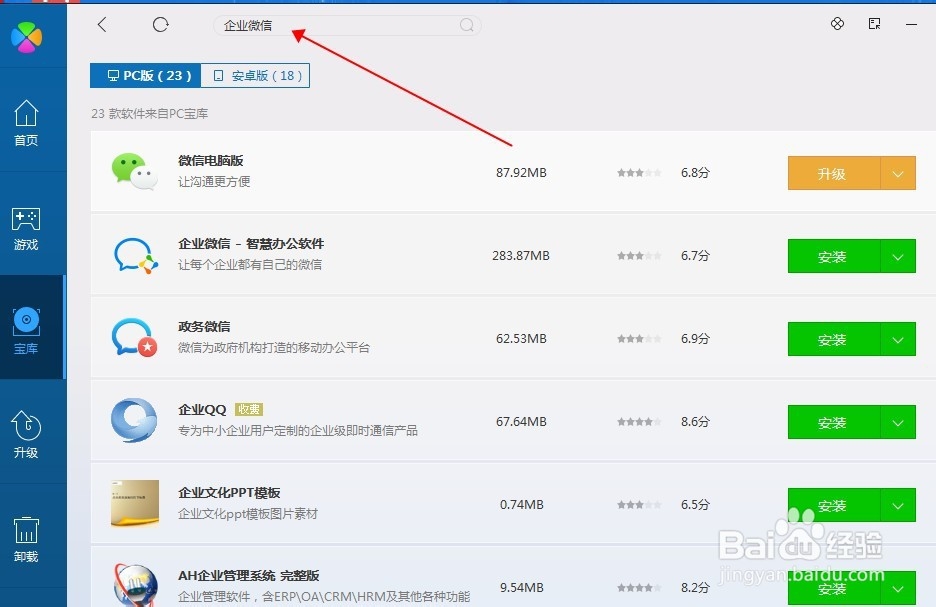Click the 0.74MB size text
This screenshot has height=607, width=936.
(522, 504)
